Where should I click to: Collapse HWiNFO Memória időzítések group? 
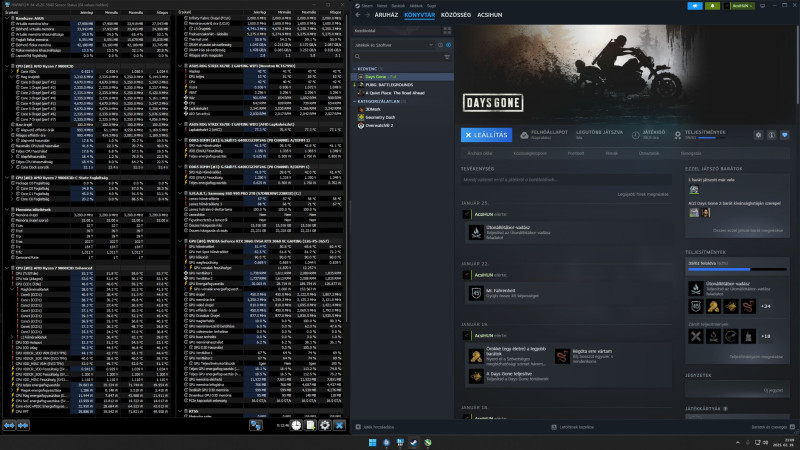pos(7,209)
